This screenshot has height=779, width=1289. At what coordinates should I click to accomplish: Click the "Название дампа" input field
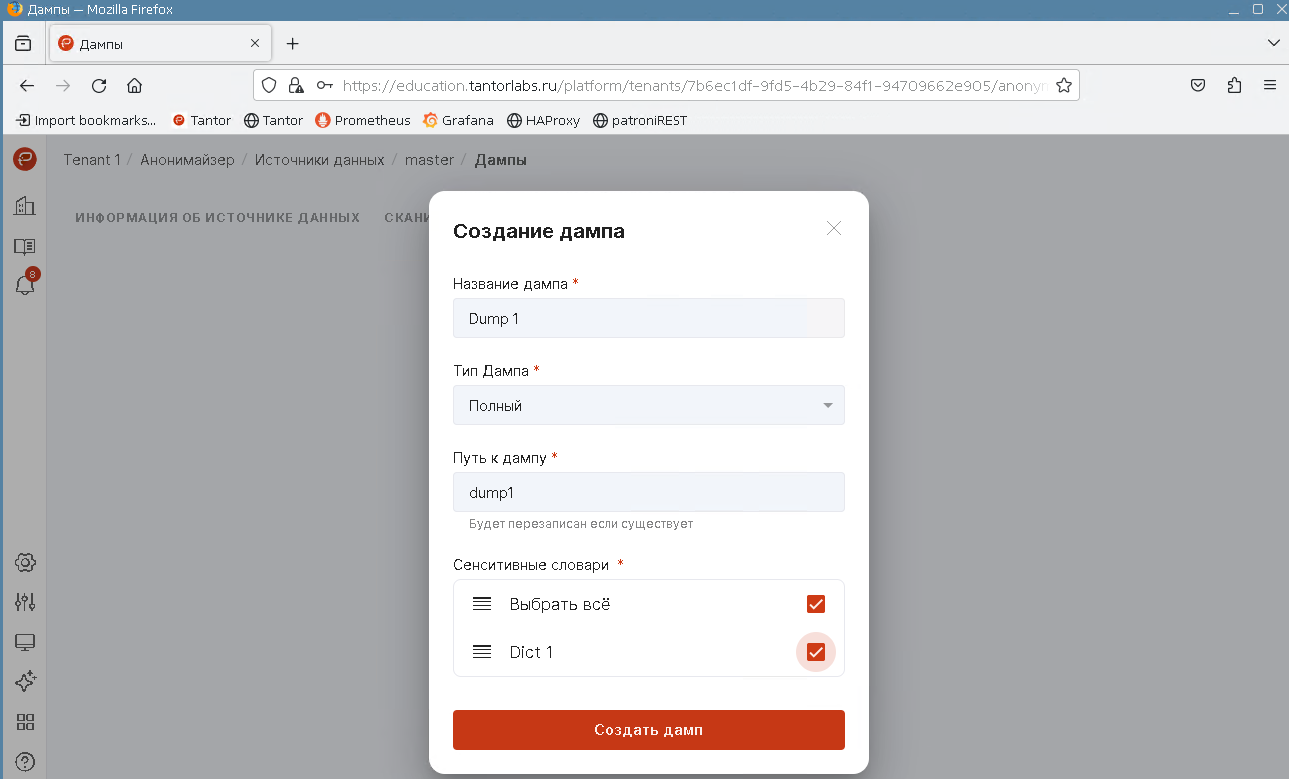(x=648, y=319)
